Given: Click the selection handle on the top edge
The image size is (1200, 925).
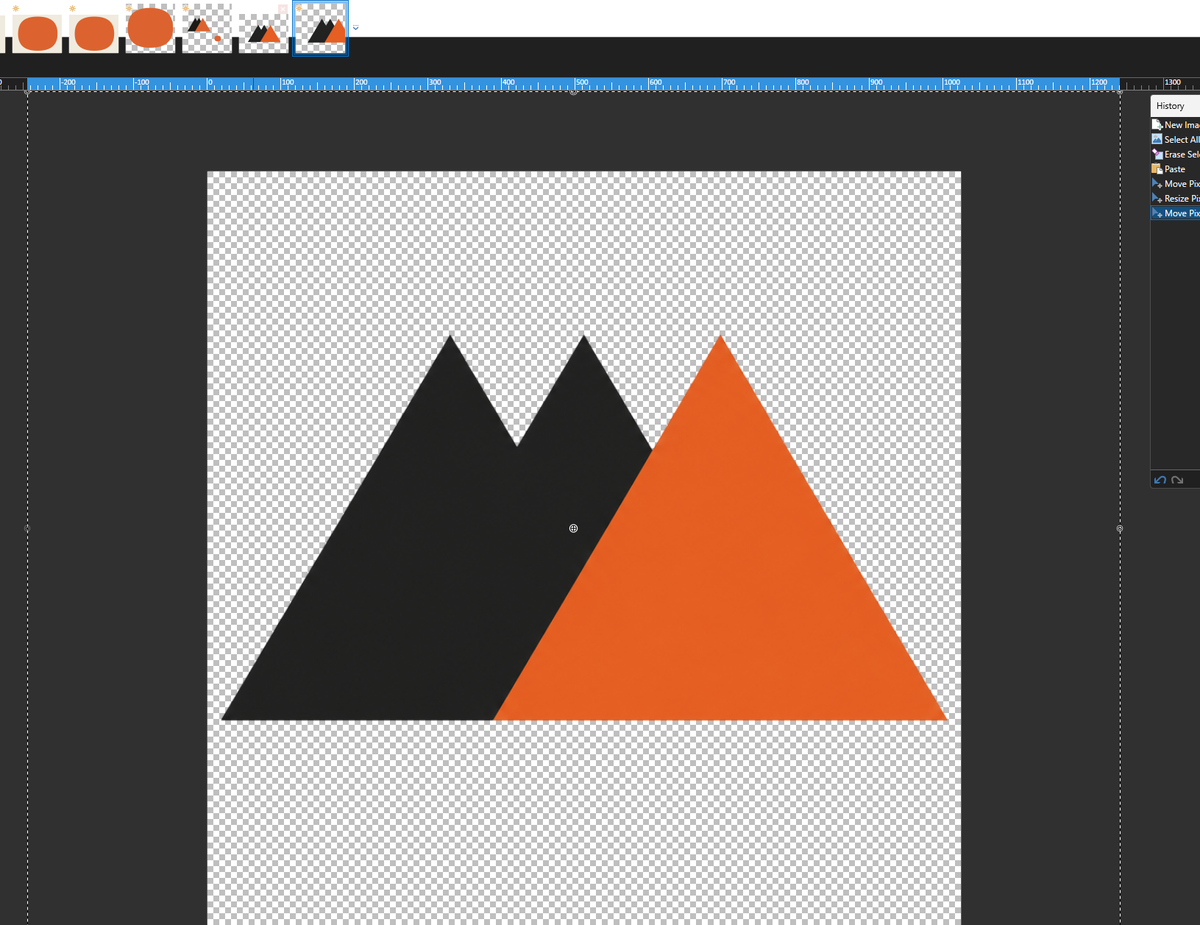Looking at the screenshot, I should [573, 93].
